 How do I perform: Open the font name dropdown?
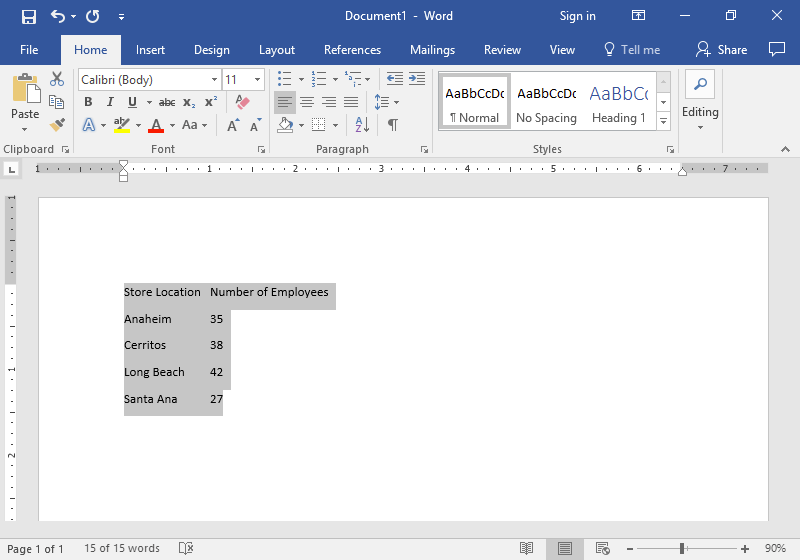pos(214,80)
